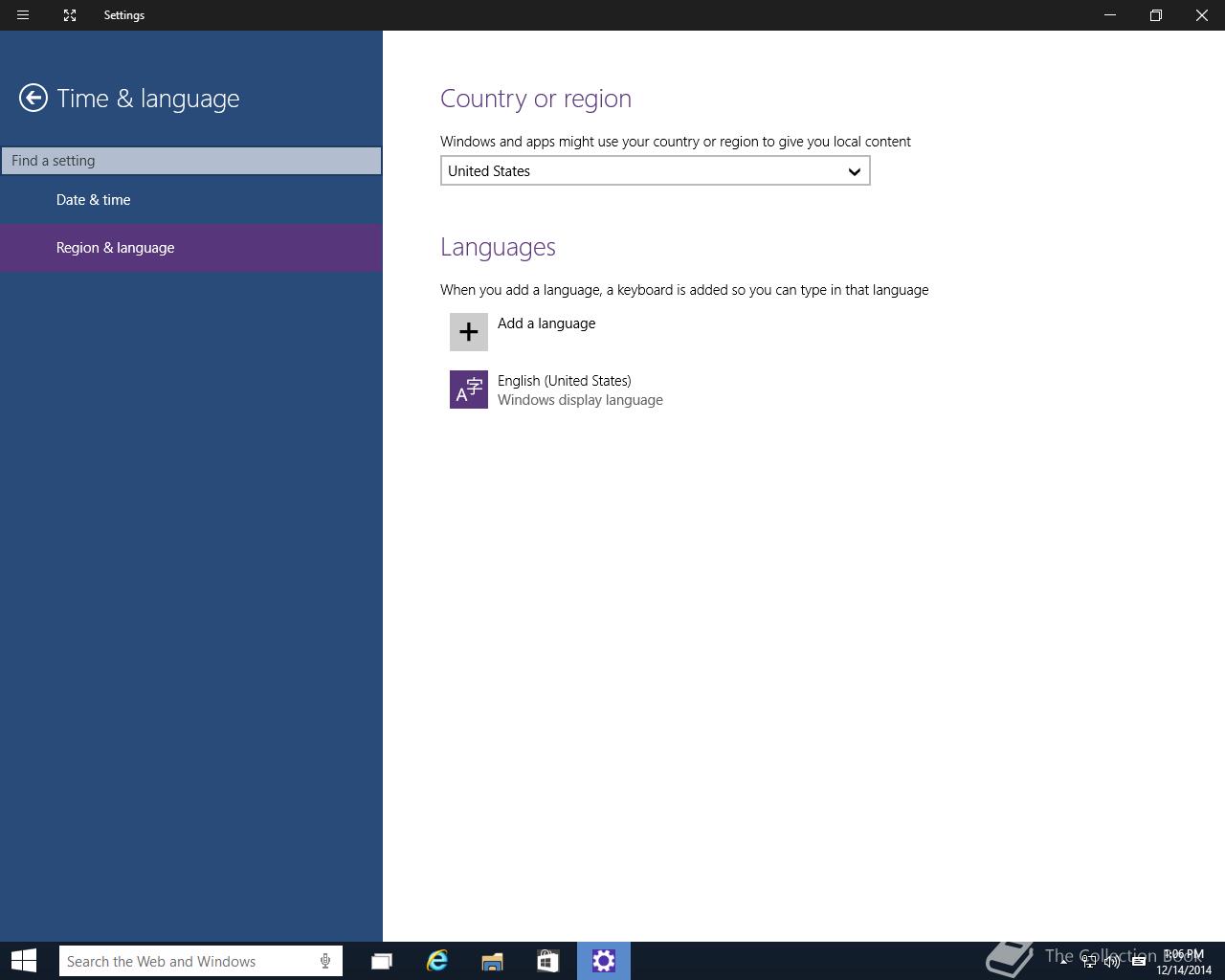Open network status icon in the tray
The width and height of the screenshot is (1225, 980).
click(1089, 962)
